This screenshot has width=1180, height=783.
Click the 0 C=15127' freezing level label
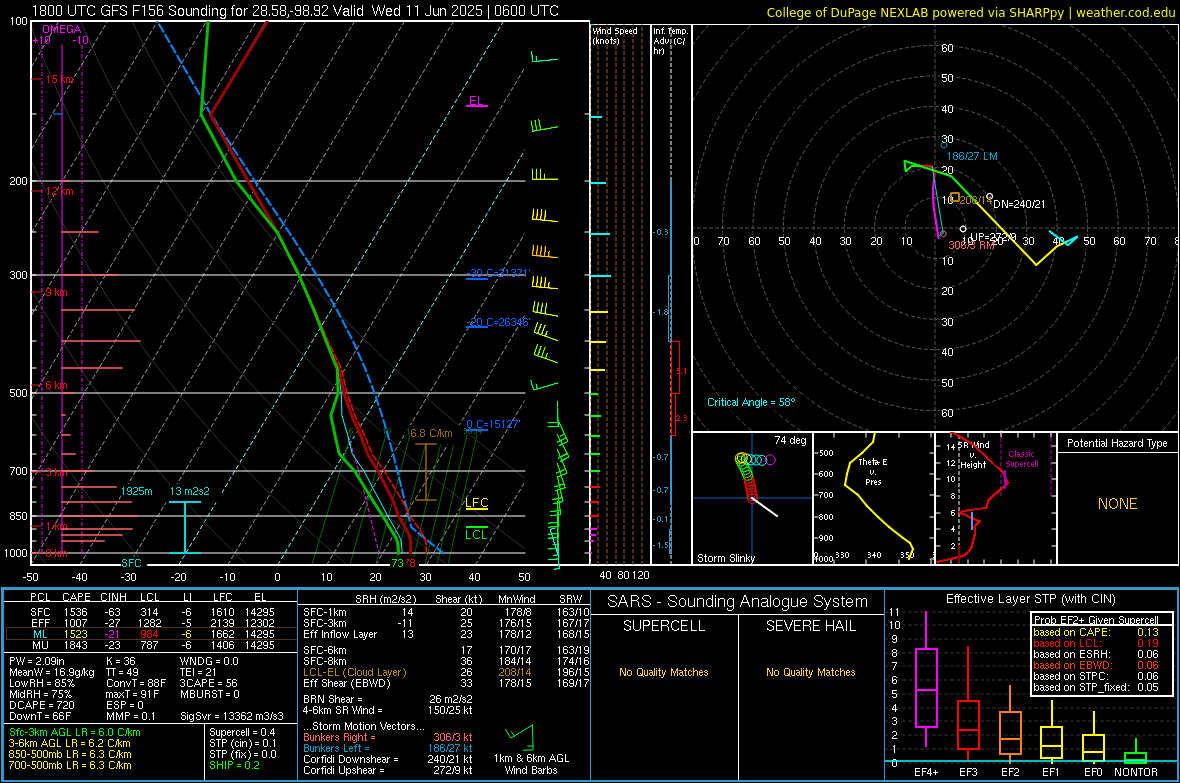coord(493,424)
